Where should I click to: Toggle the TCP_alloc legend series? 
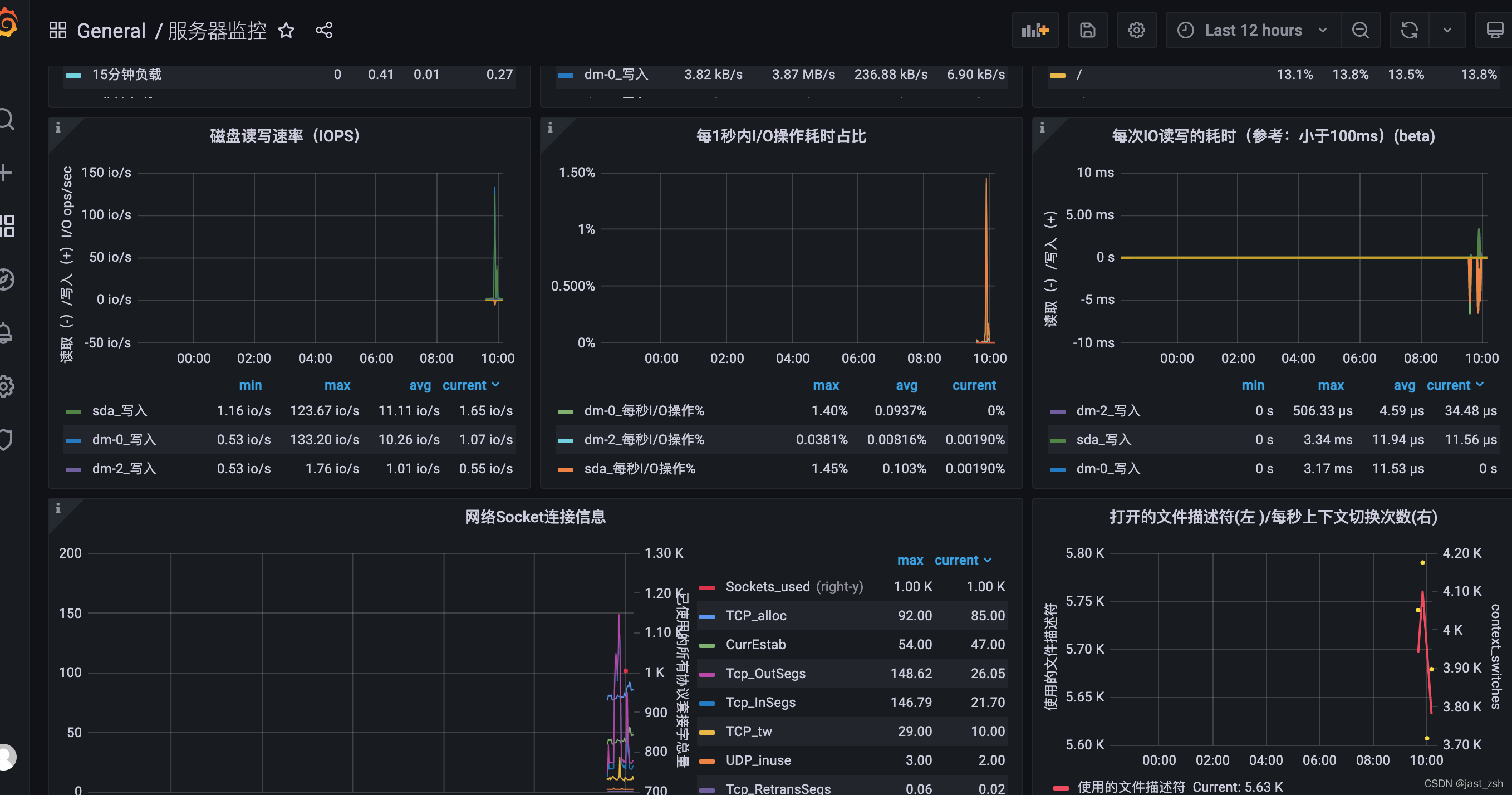pyautogui.click(x=756, y=615)
